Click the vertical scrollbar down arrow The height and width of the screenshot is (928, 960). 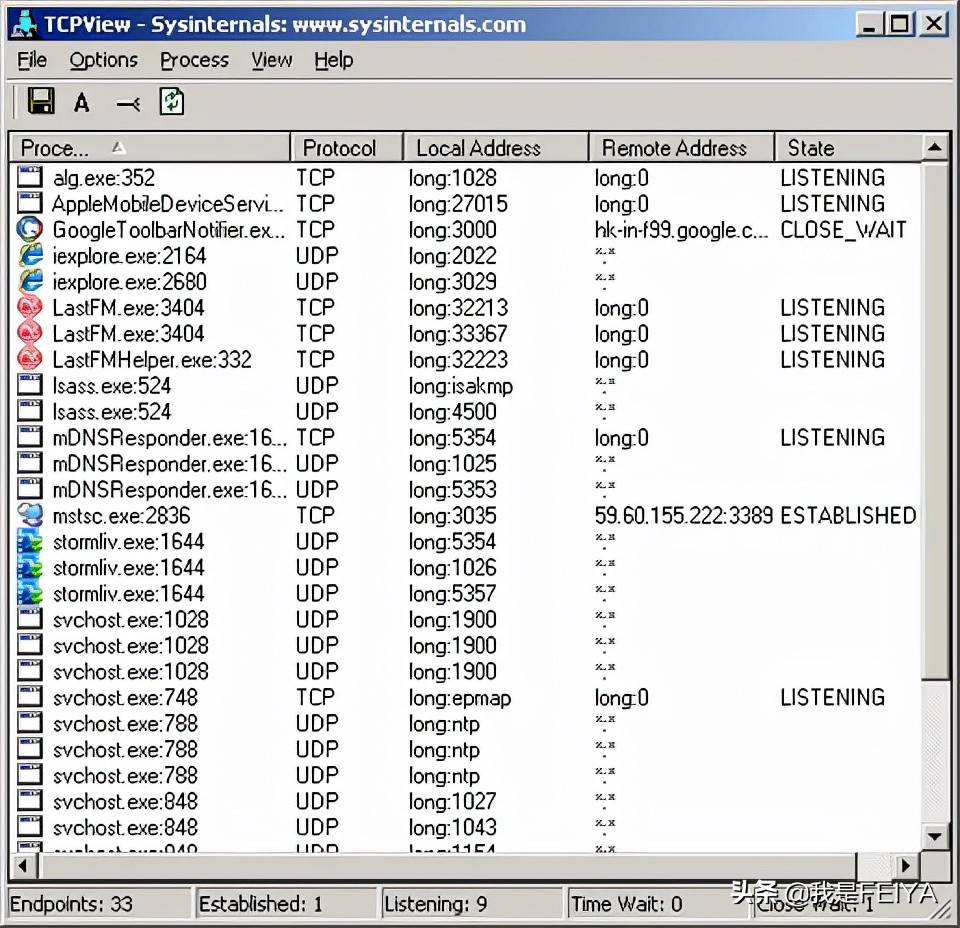point(935,836)
